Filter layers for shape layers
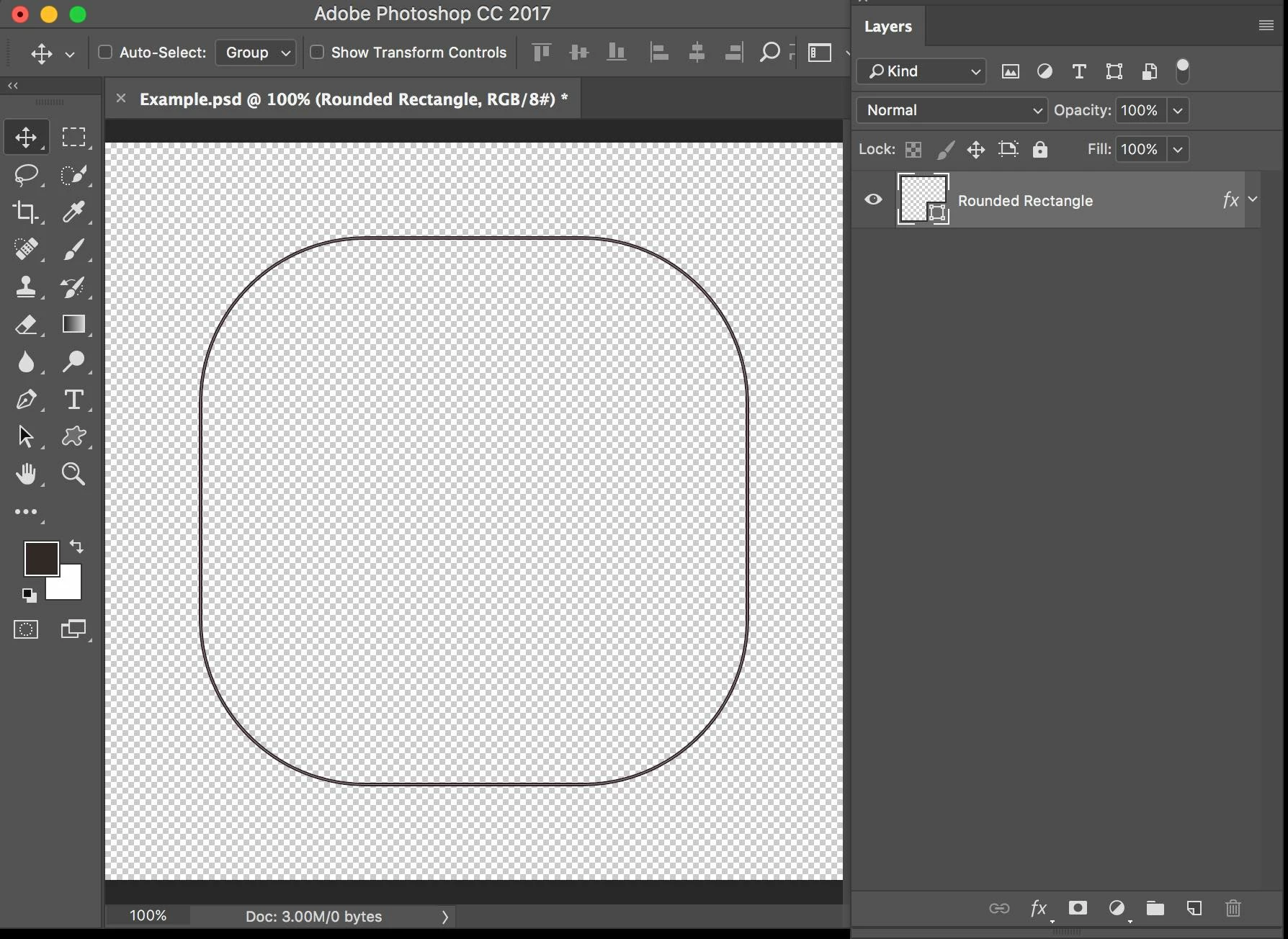Viewport: 1288px width, 939px height. (1114, 71)
